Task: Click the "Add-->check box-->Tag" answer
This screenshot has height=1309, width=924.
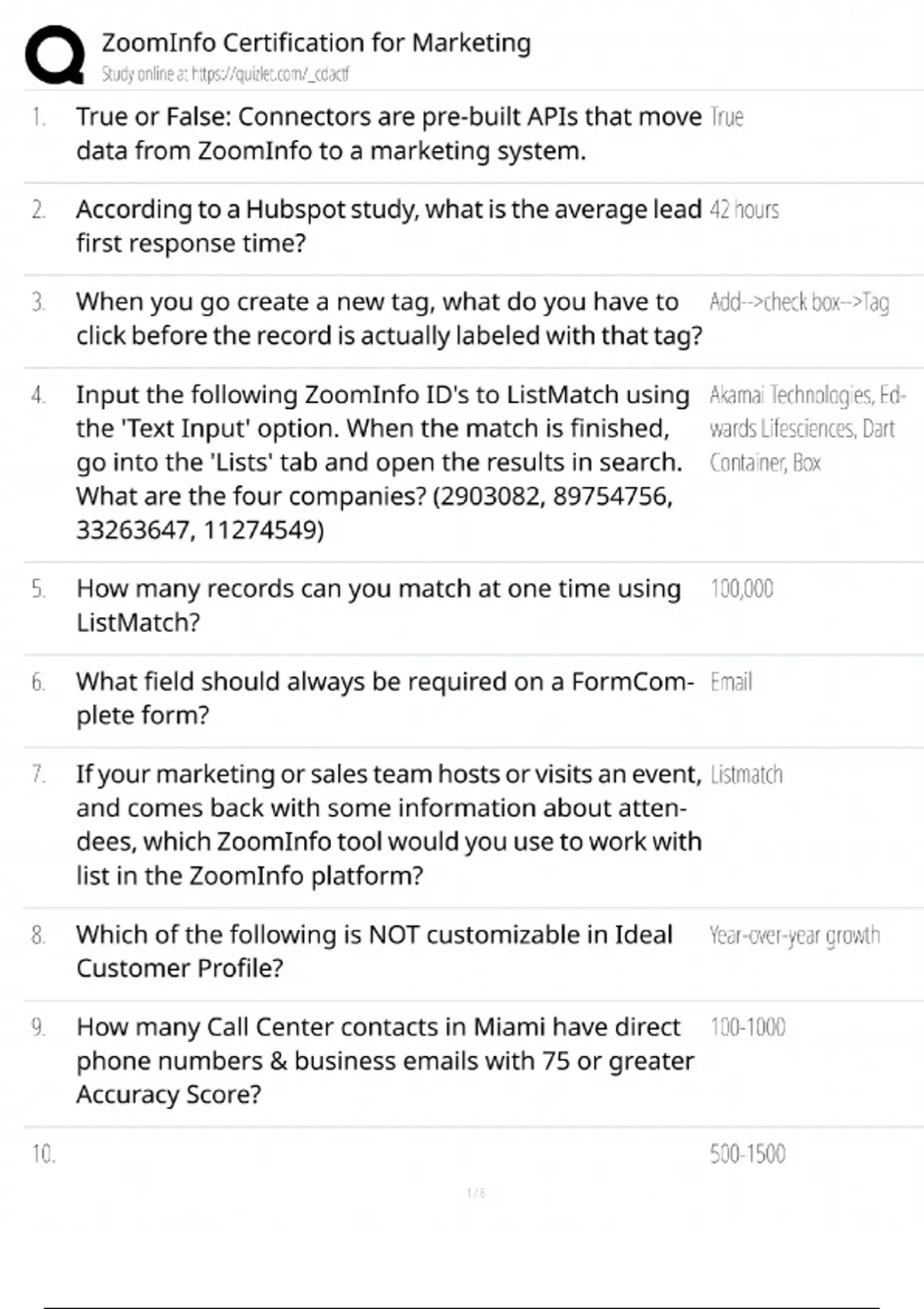Action: coord(798,302)
